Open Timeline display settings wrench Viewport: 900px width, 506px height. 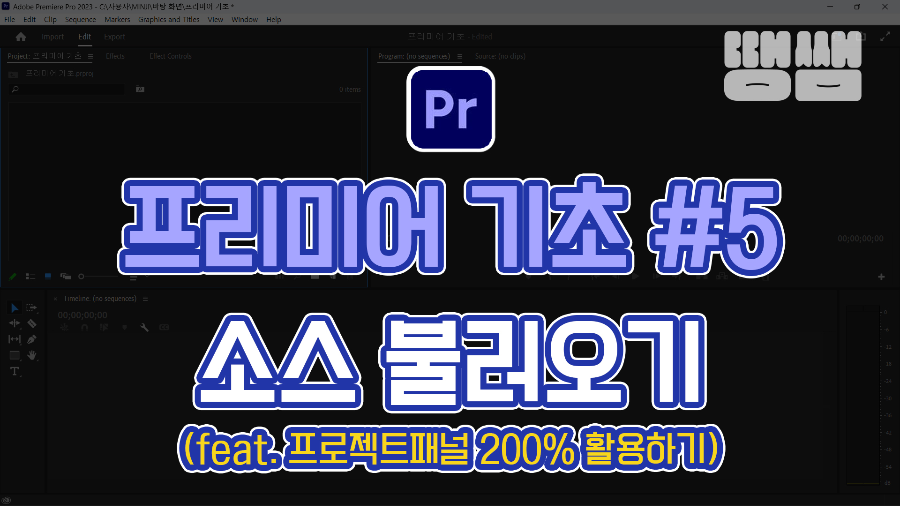144,328
